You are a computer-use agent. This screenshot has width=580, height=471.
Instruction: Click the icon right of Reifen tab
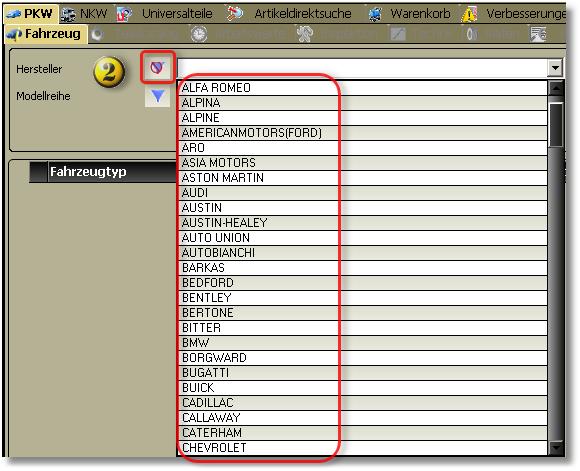click(x=538, y=34)
